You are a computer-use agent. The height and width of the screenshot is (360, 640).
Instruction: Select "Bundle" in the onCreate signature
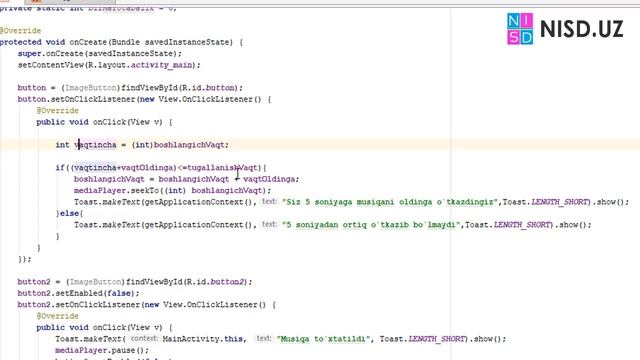tap(126, 42)
